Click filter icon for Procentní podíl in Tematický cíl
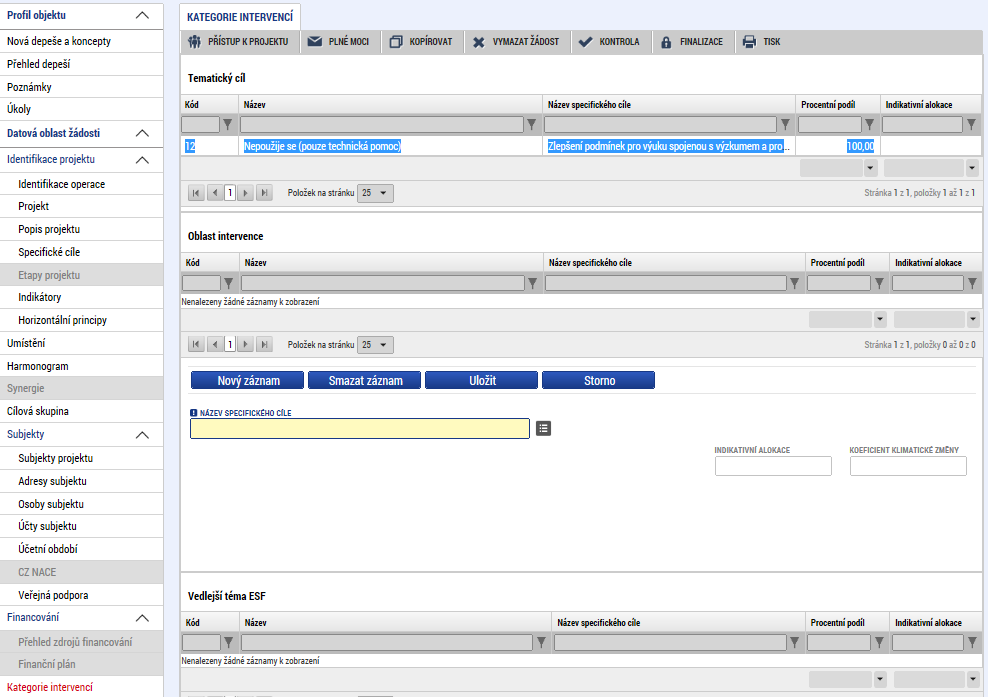Screen dimensions: 988x697 pyautogui.click(x=870, y=125)
